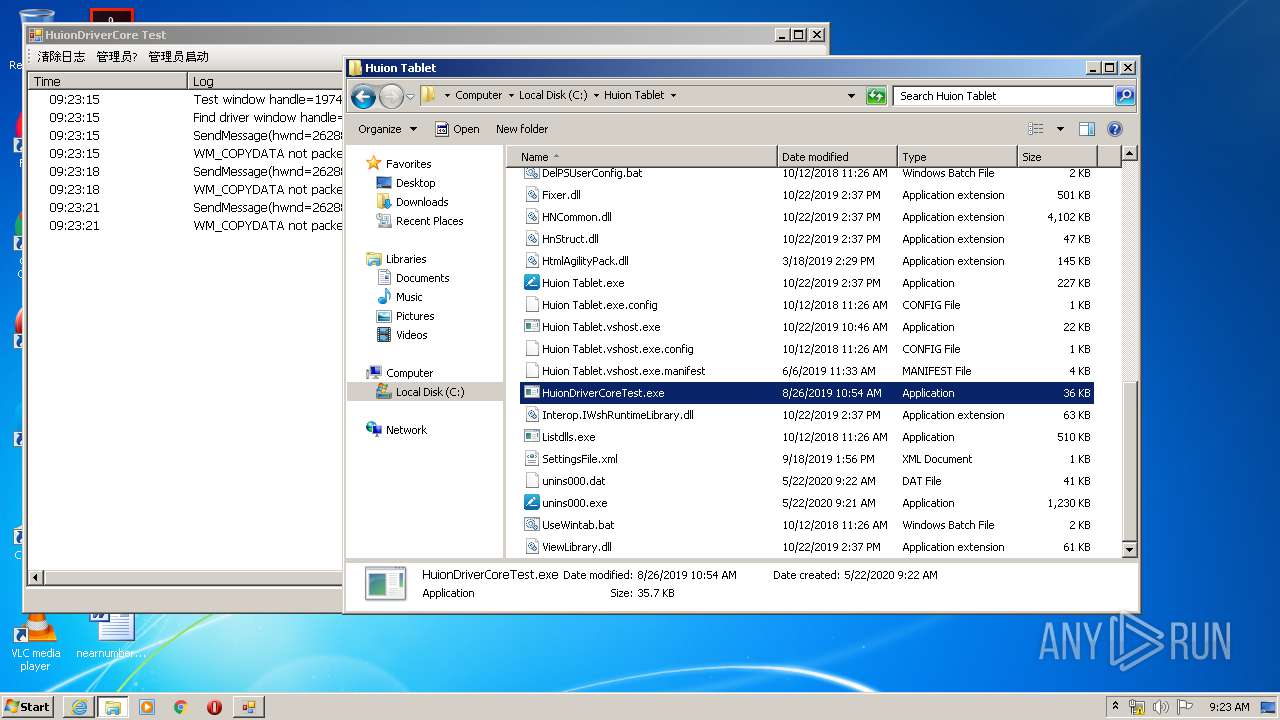Open Desktop under Favorites
This screenshot has height=720, width=1280.
(415, 183)
